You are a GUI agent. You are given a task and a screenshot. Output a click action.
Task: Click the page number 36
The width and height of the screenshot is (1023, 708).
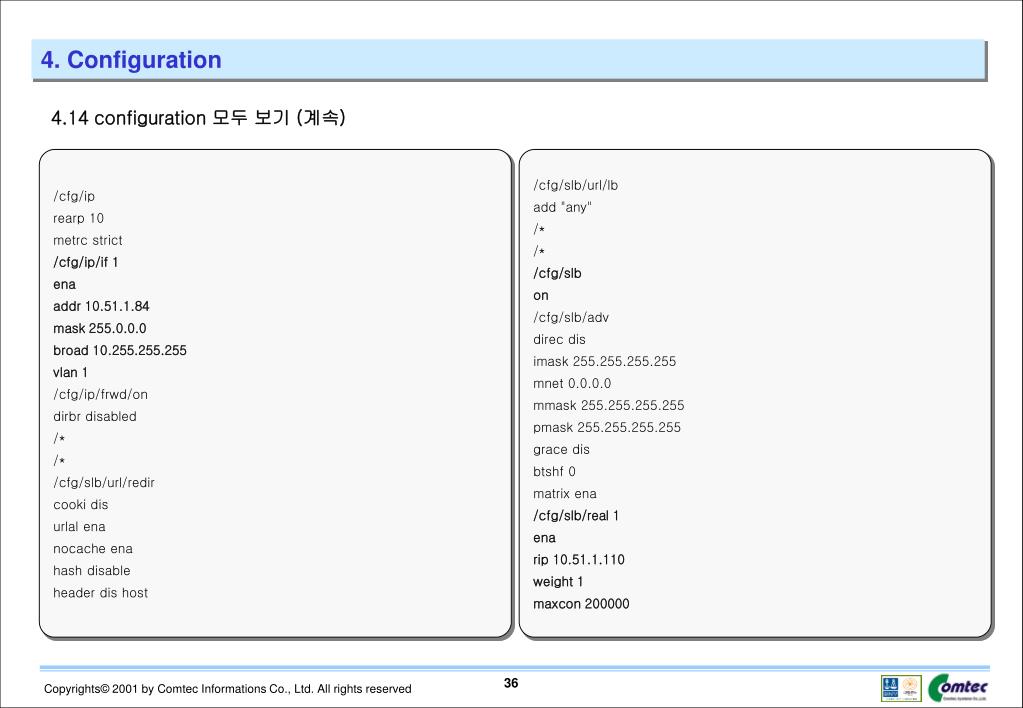coord(511,683)
